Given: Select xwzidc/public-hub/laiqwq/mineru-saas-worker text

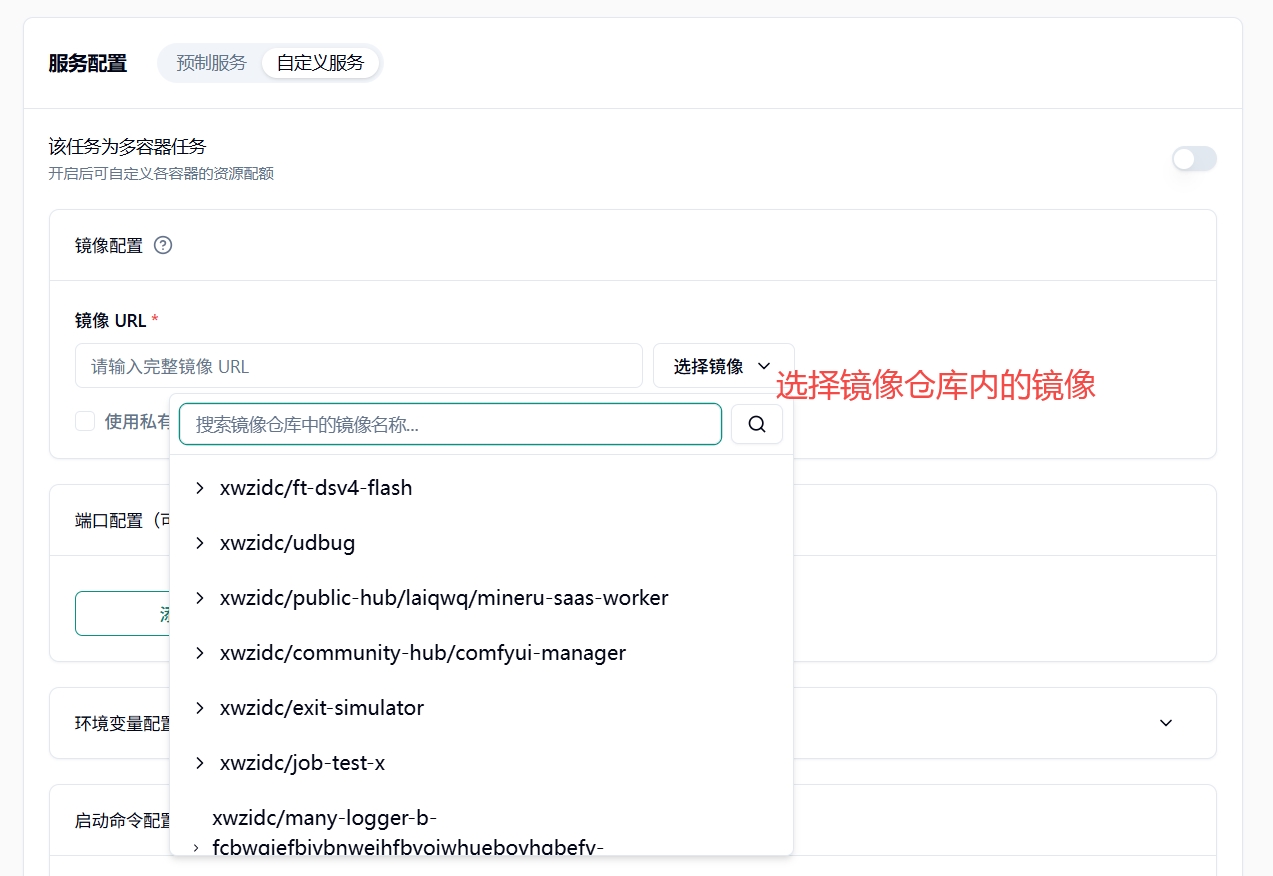Looking at the screenshot, I should (x=444, y=598).
